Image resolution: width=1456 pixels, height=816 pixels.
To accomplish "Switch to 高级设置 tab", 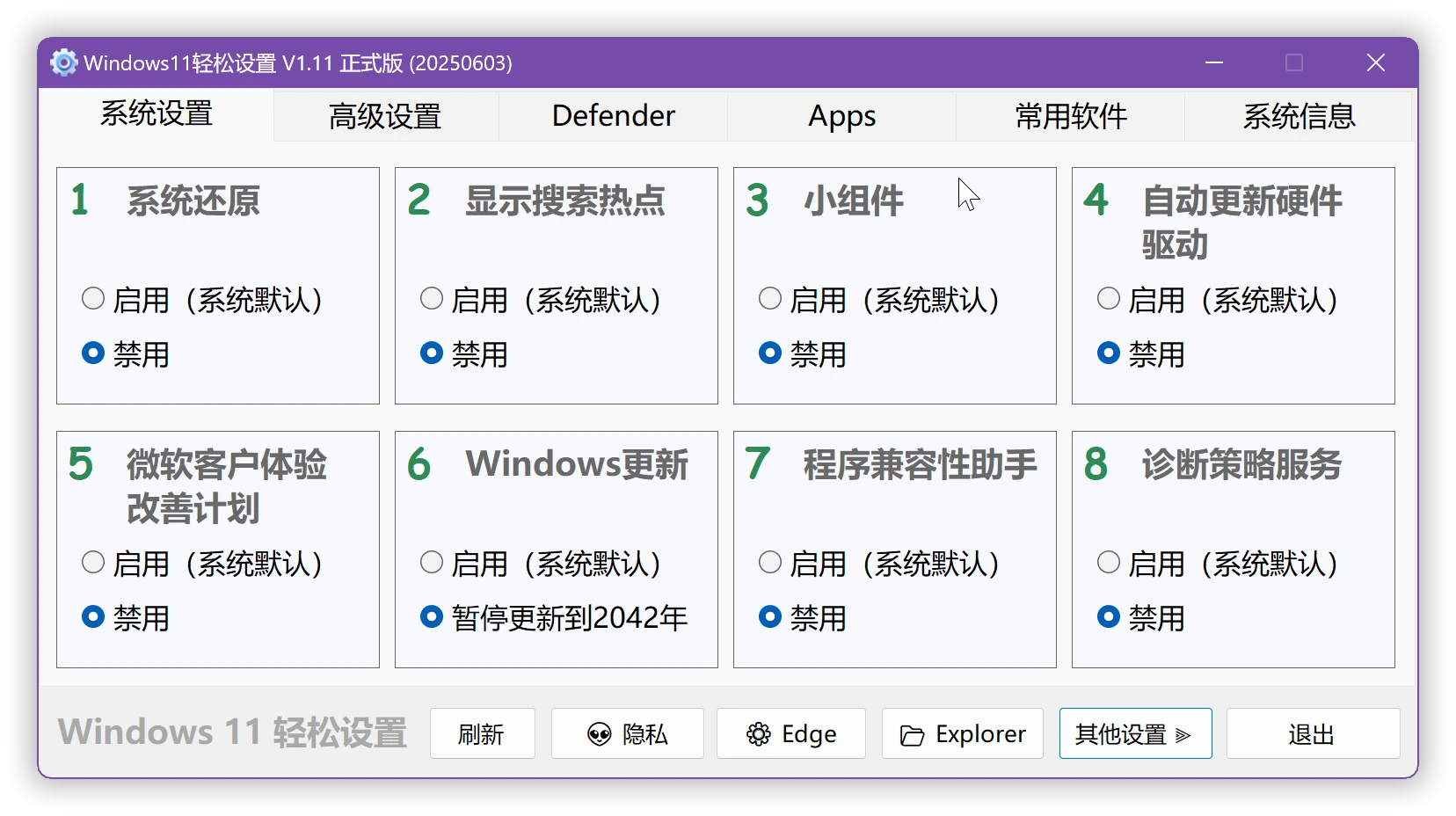I will click(x=385, y=116).
